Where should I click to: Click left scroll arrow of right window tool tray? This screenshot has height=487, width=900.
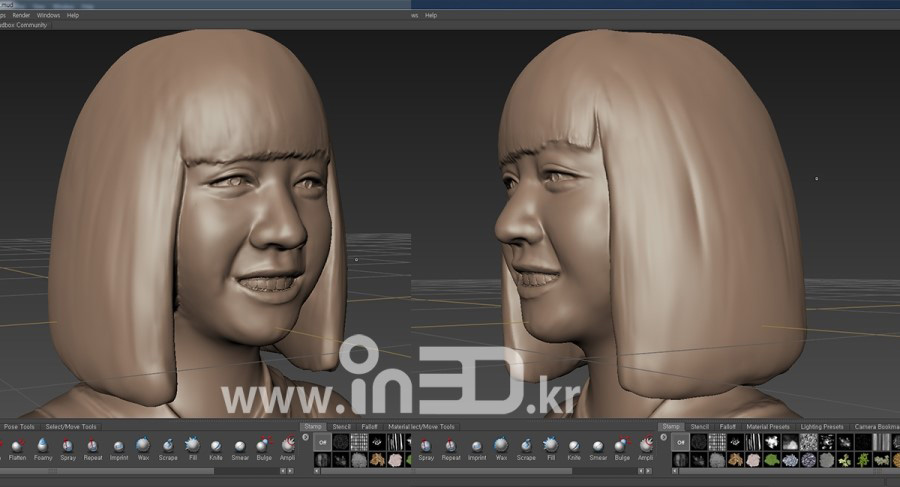641,471
